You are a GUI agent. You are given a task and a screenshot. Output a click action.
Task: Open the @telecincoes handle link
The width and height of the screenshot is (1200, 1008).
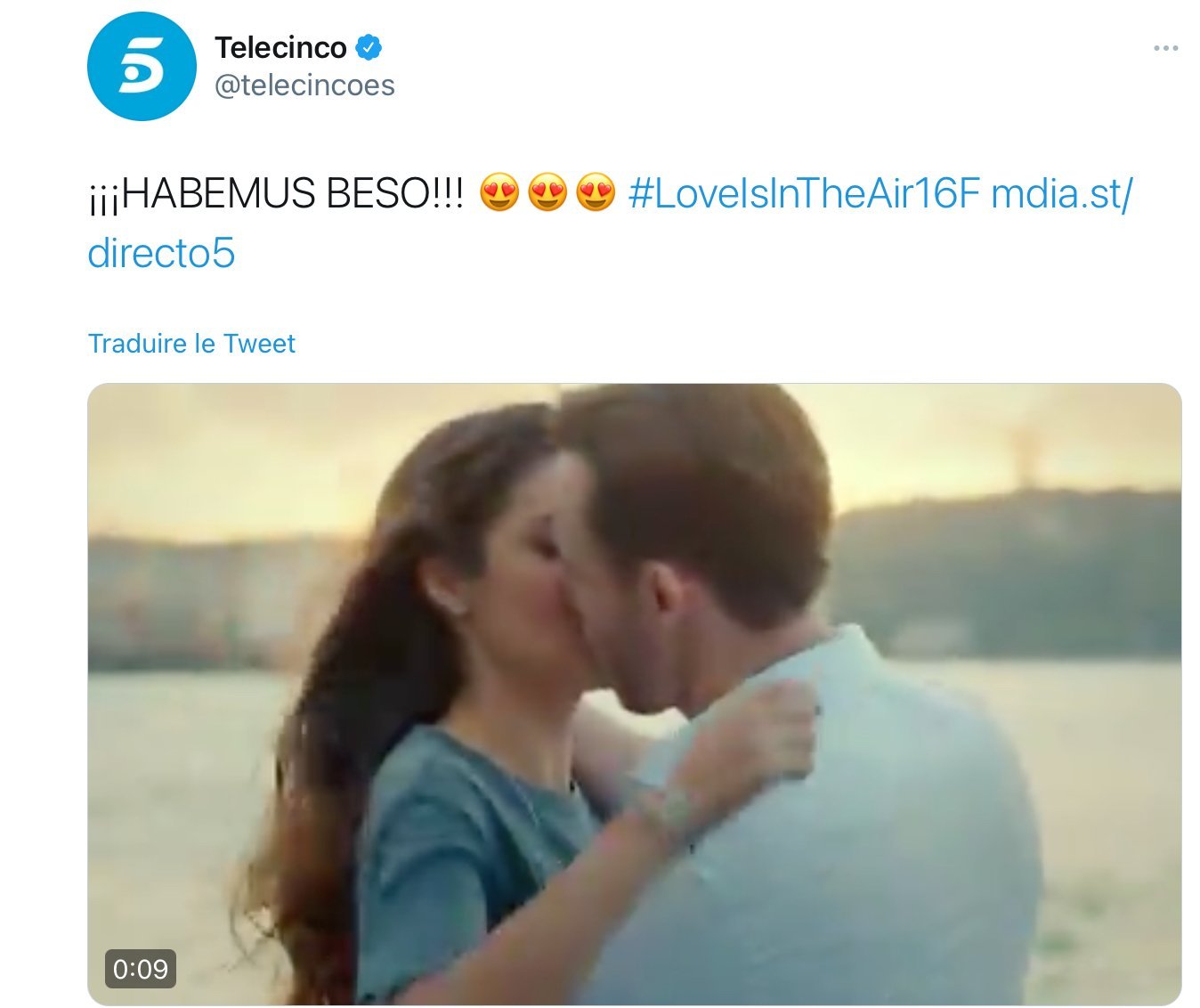[304, 85]
